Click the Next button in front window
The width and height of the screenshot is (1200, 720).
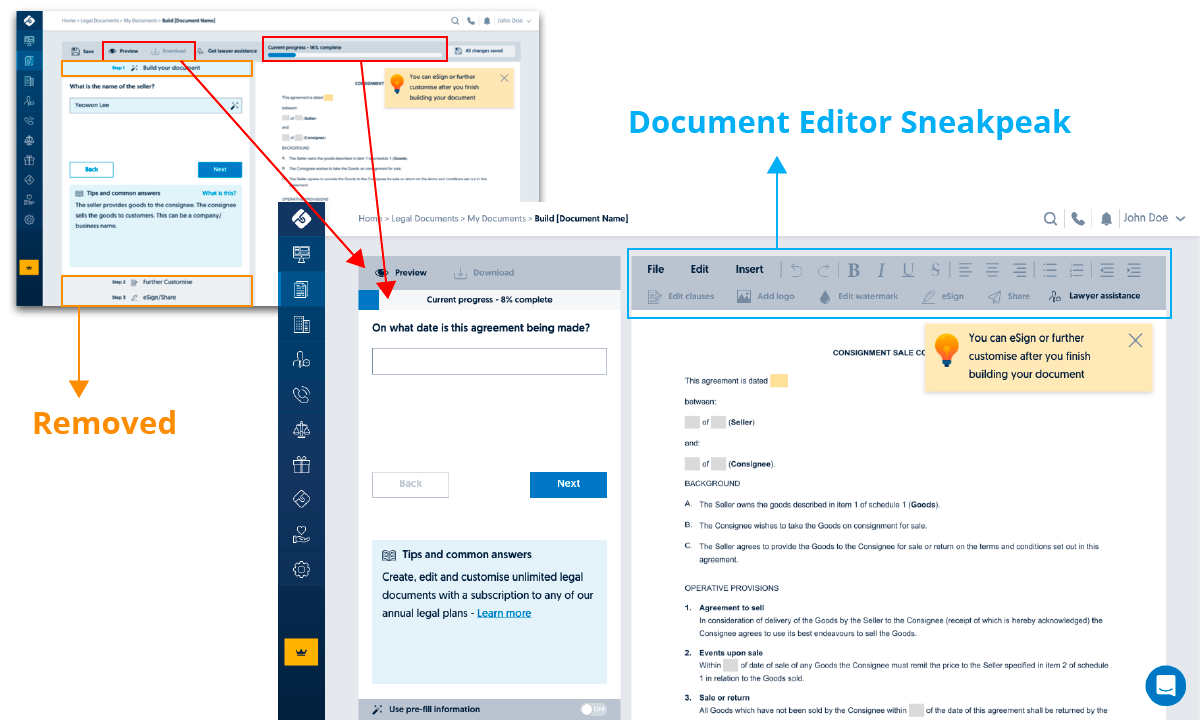point(568,484)
